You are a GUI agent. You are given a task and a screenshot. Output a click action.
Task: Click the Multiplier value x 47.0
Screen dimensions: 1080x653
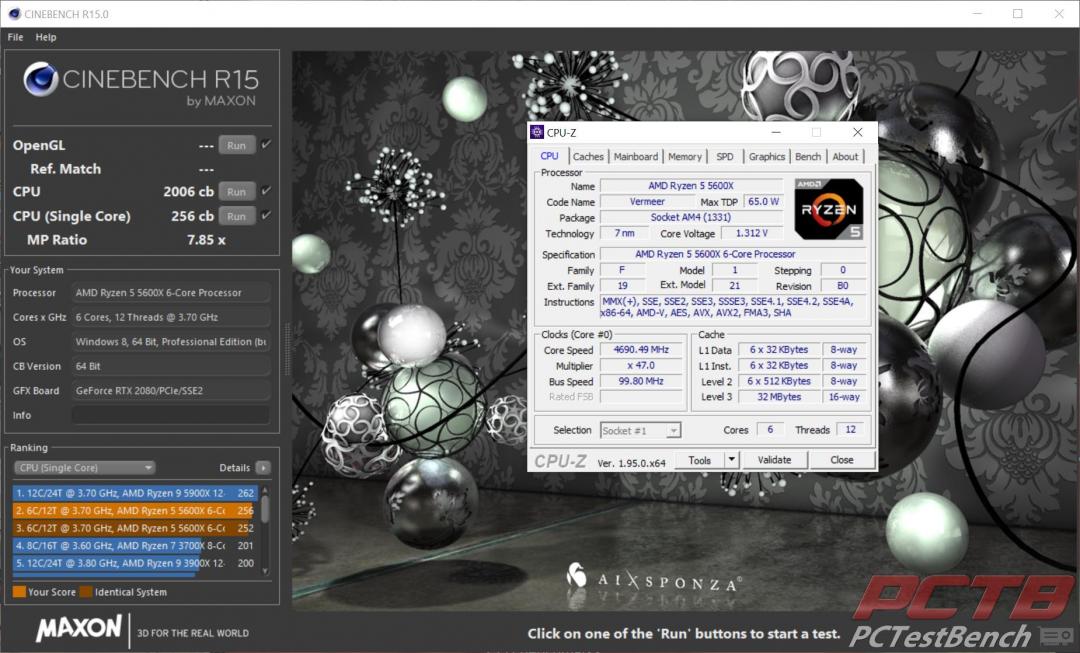(x=641, y=366)
